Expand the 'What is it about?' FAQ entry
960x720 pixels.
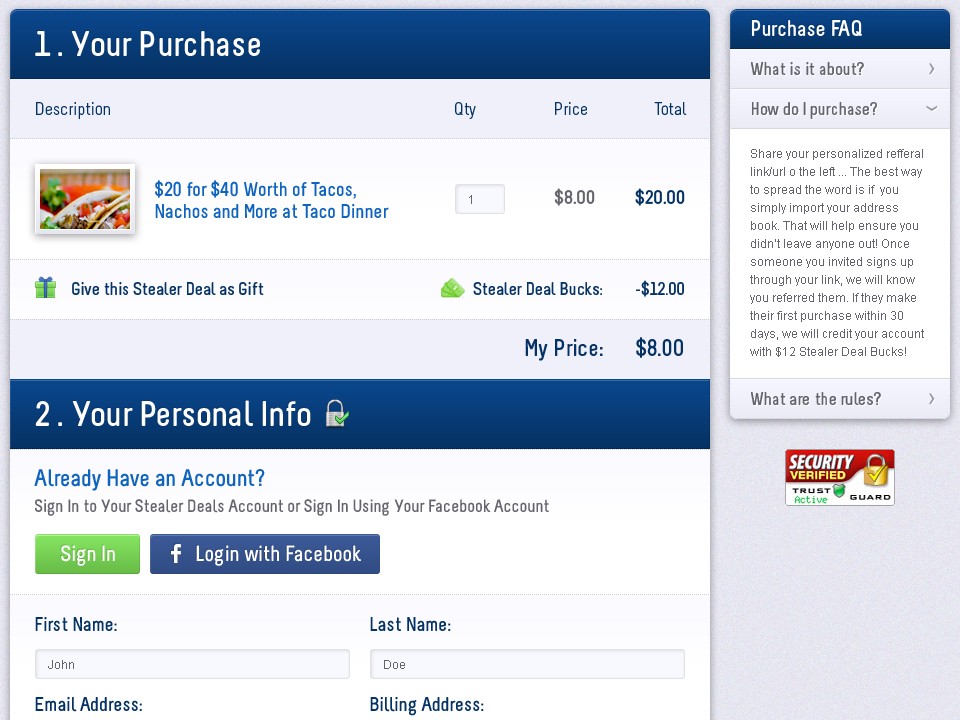click(x=839, y=68)
